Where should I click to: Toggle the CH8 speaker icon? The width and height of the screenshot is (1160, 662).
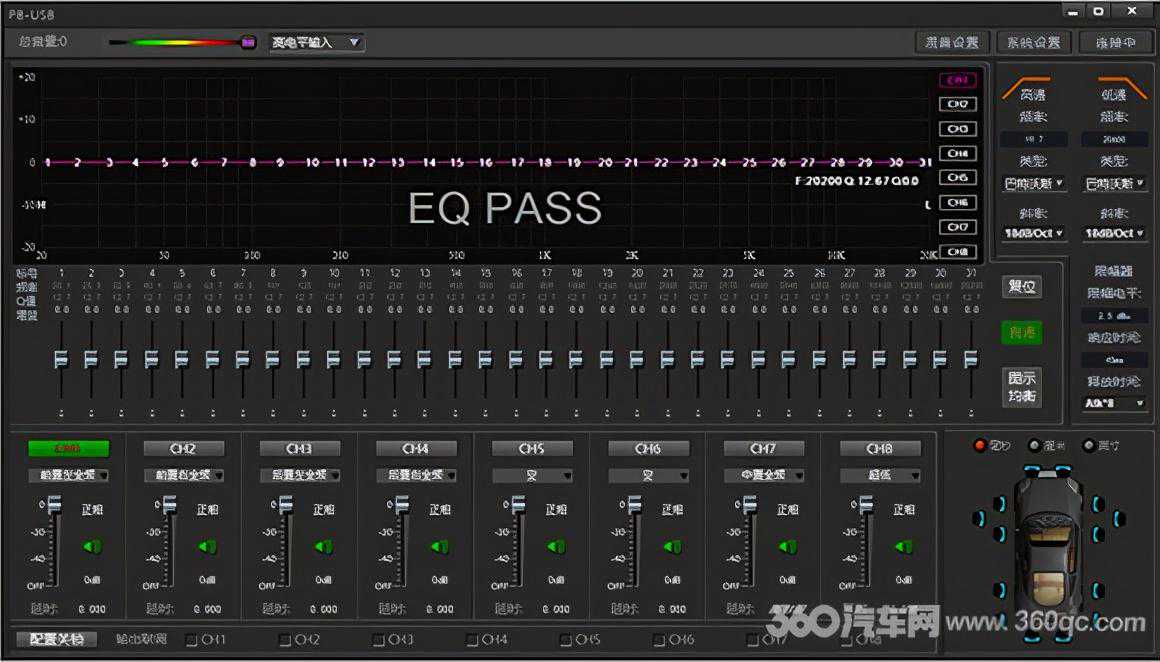[x=904, y=546]
